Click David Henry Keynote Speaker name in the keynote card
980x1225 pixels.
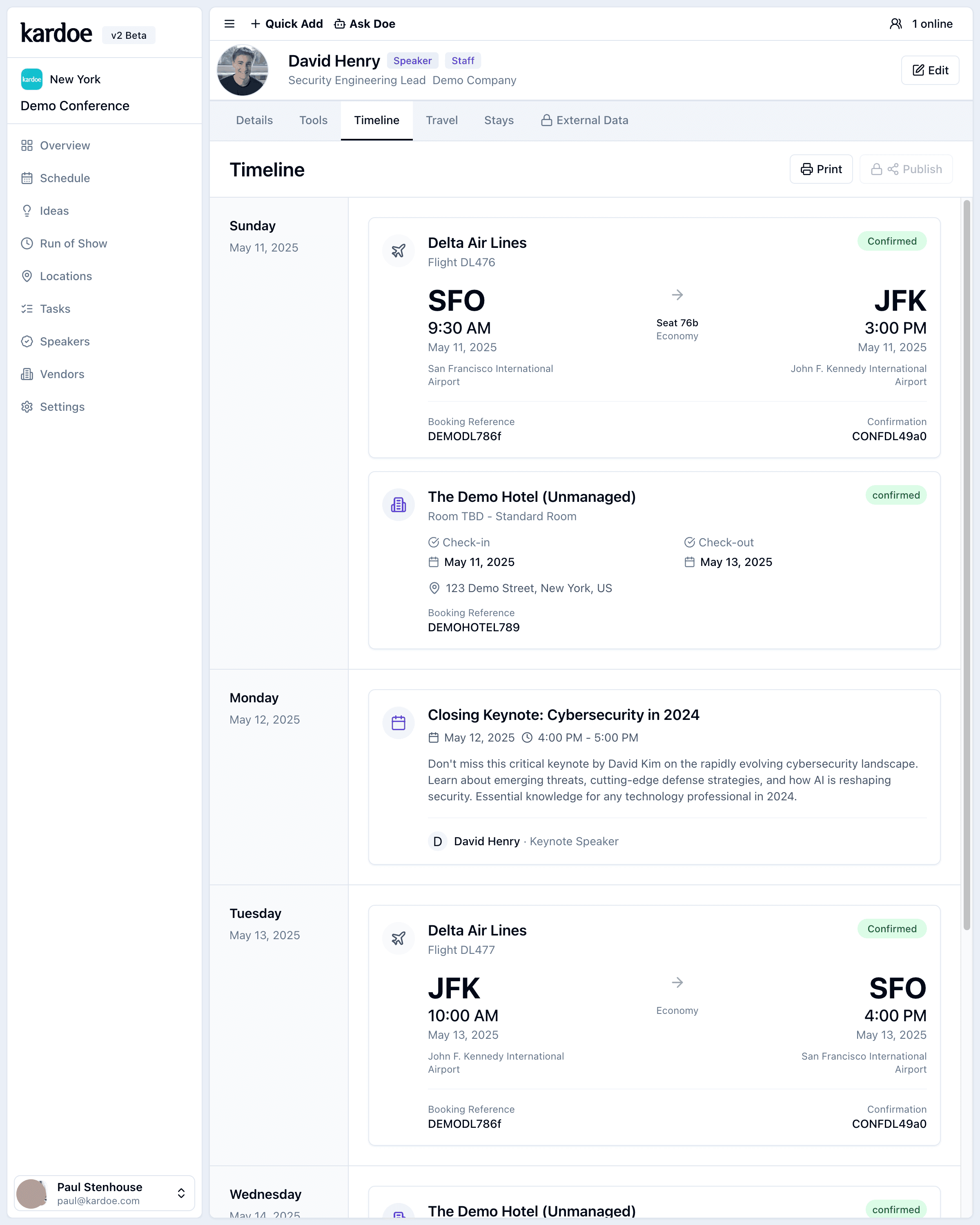pyautogui.click(x=487, y=842)
